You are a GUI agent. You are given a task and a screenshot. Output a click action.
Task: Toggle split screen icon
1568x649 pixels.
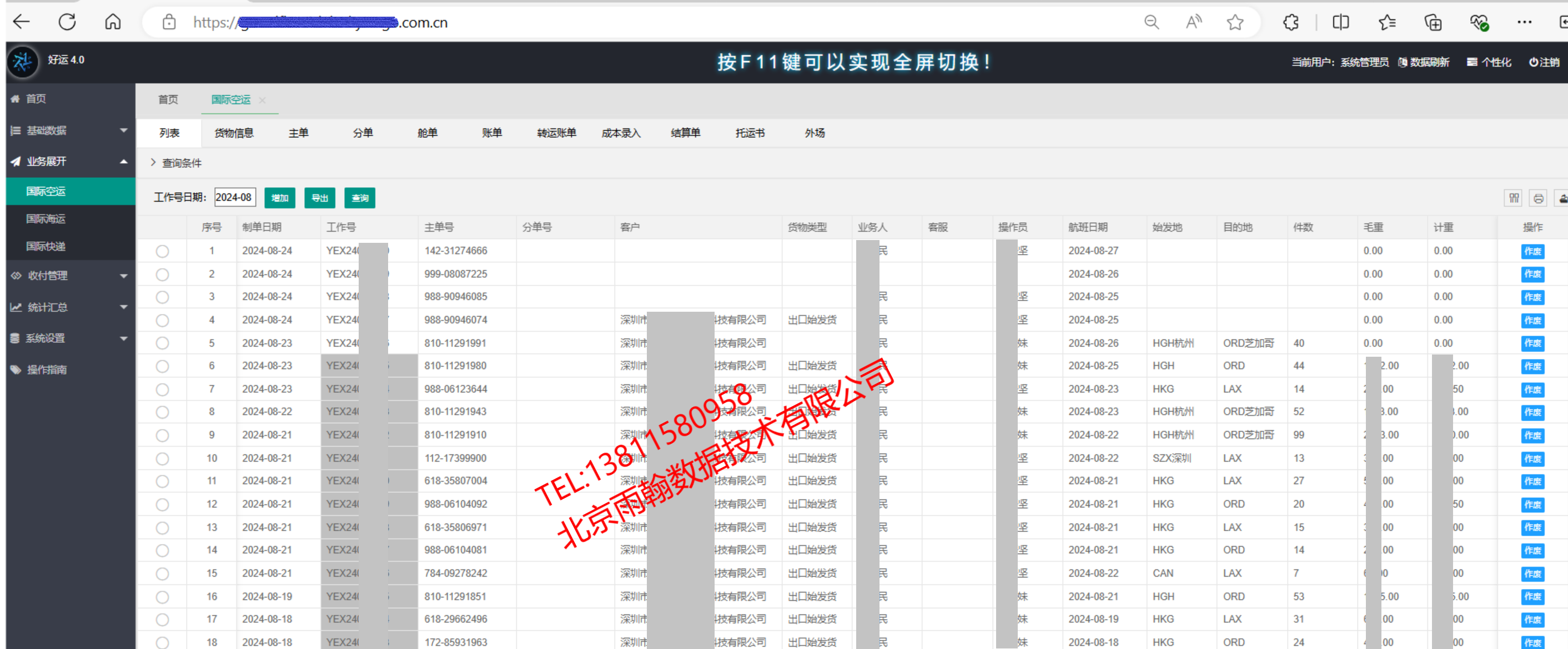(x=1340, y=23)
